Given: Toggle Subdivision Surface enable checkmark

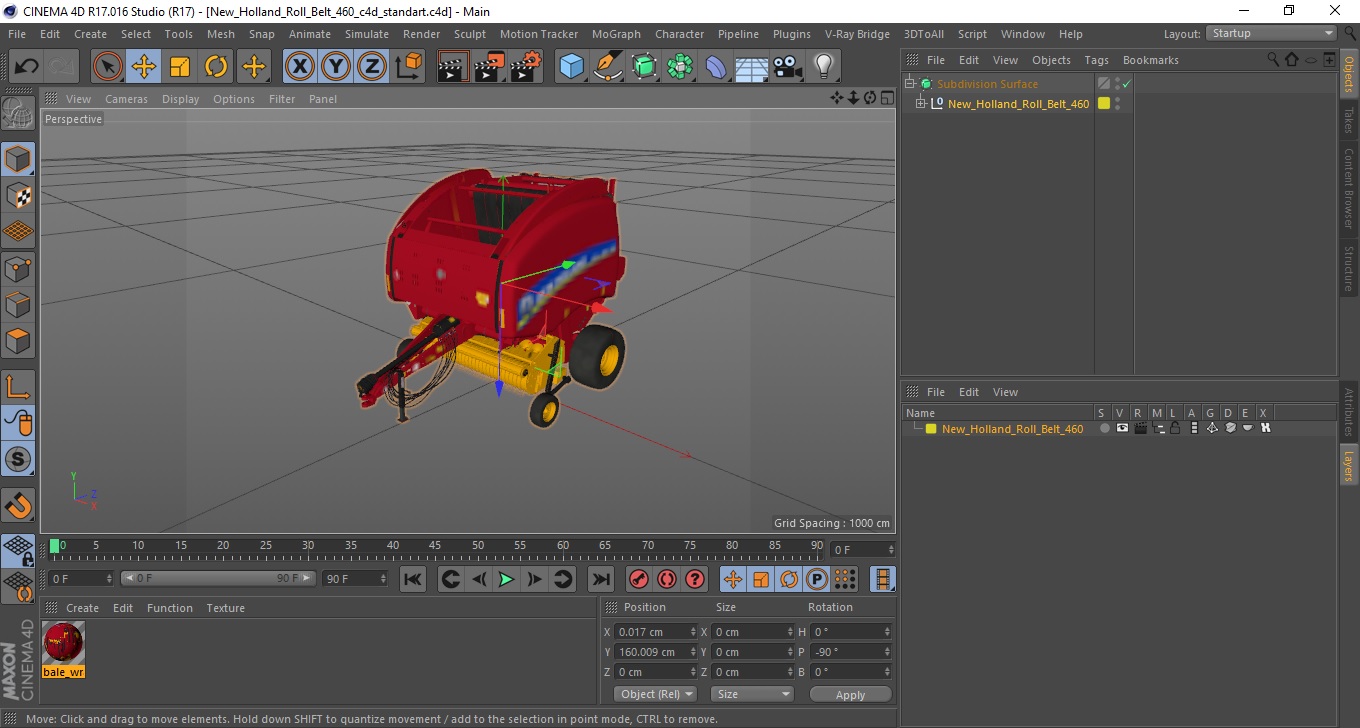Looking at the screenshot, I should tap(1126, 84).
